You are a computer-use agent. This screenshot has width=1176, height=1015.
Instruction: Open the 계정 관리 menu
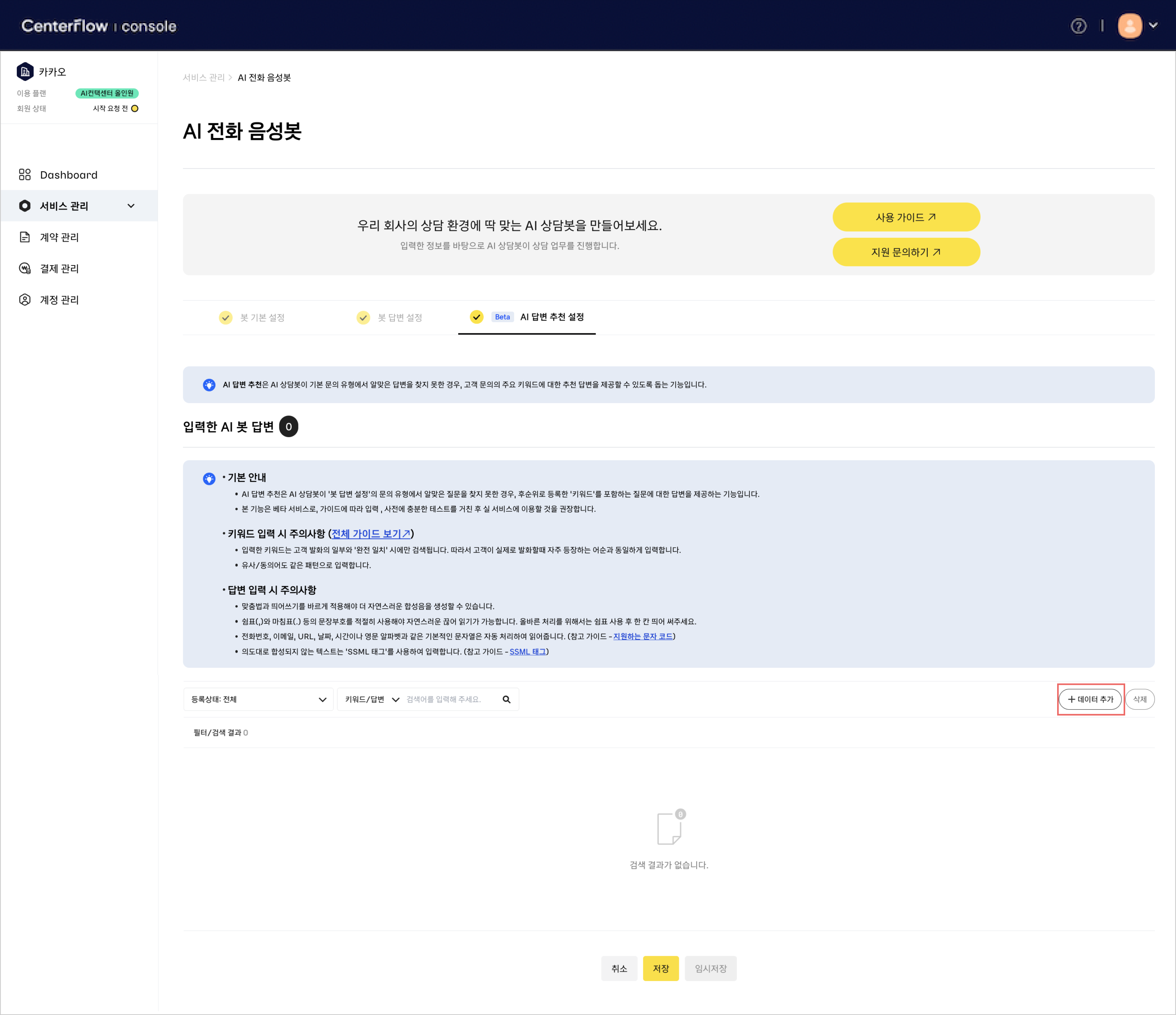coord(79,299)
